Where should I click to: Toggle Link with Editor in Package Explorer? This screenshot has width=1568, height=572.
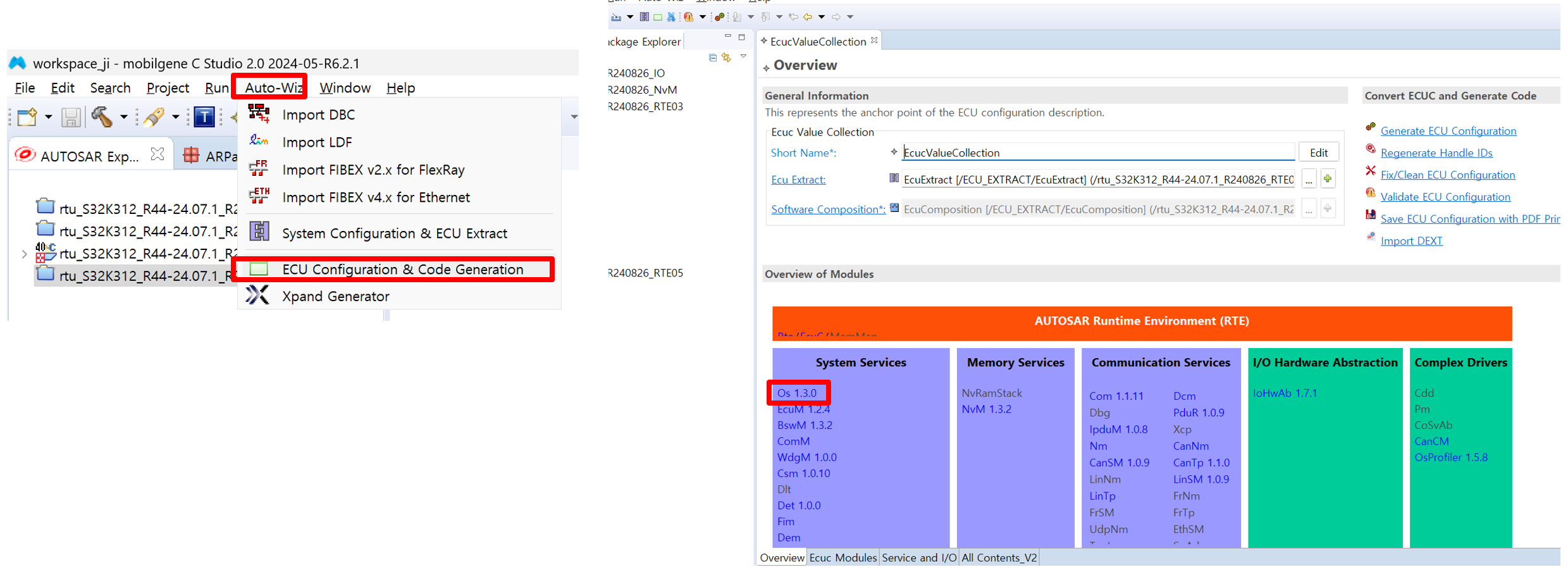click(727, 58)
